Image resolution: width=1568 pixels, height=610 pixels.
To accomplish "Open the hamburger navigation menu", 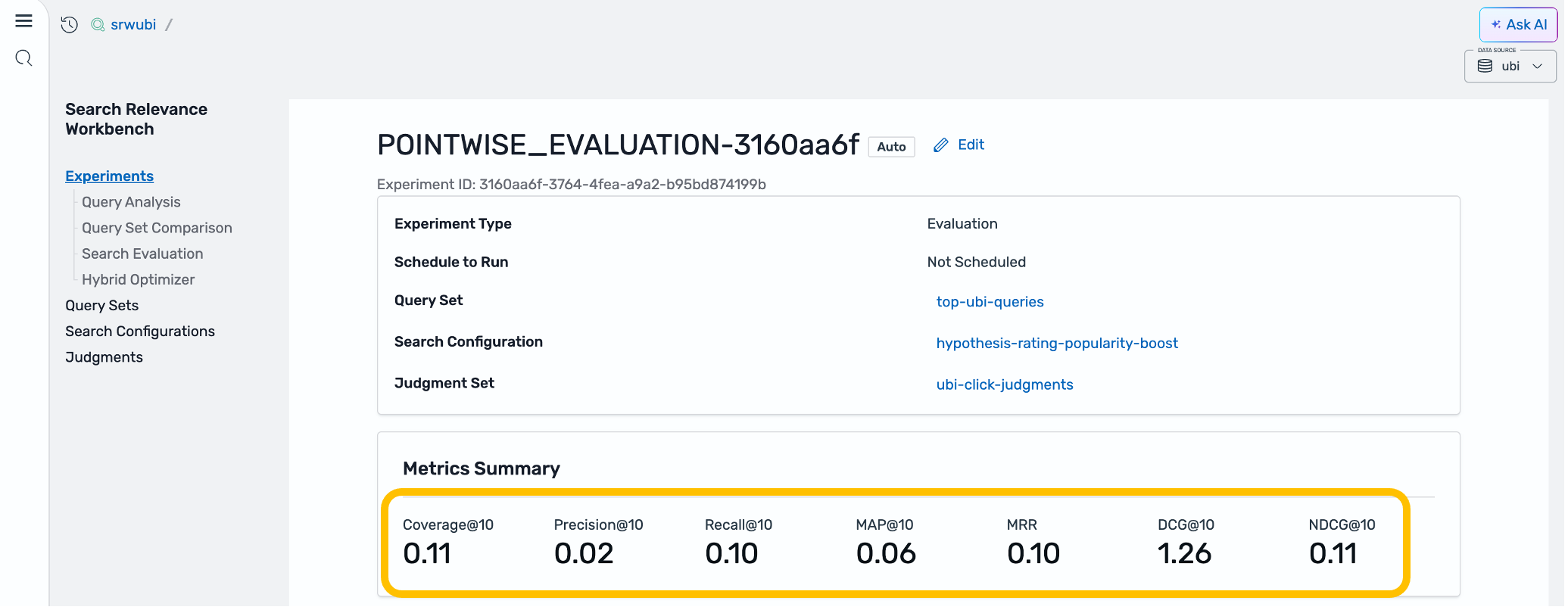I will pos(23,21).
